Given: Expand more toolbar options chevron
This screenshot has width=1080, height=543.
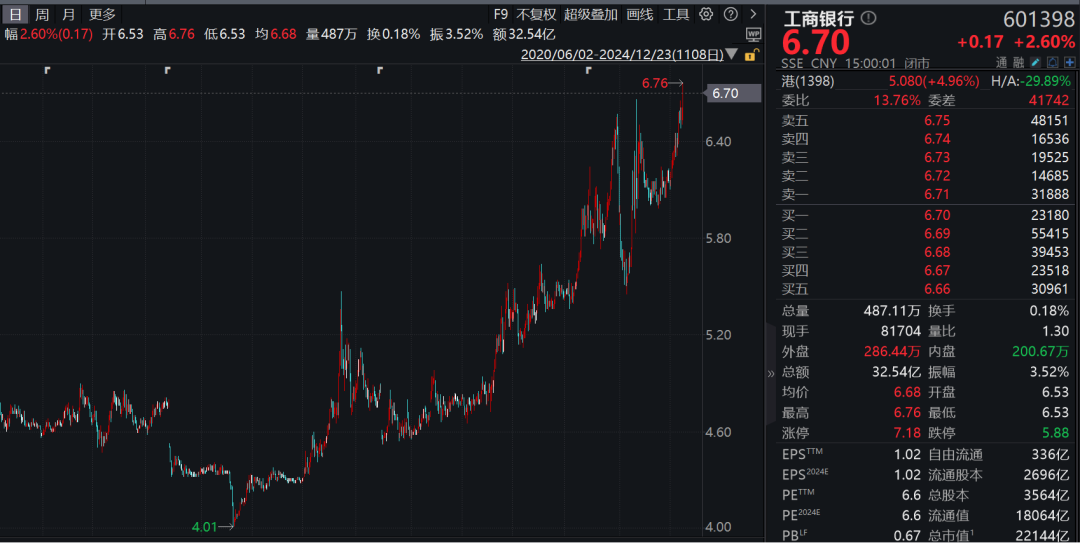Looking at the screenshot, I should 752,14.
